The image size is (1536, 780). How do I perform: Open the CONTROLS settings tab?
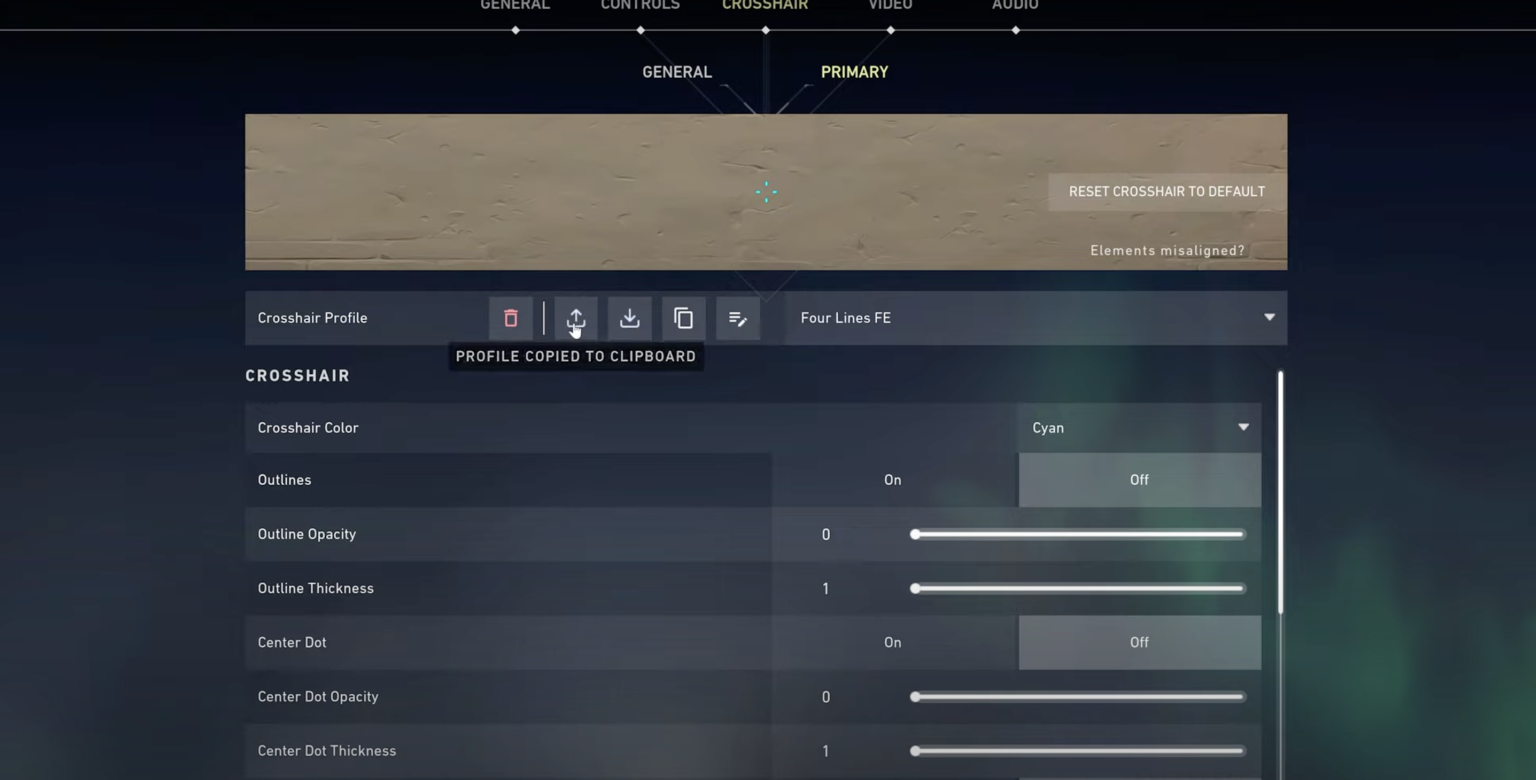(x=639, y=7)
